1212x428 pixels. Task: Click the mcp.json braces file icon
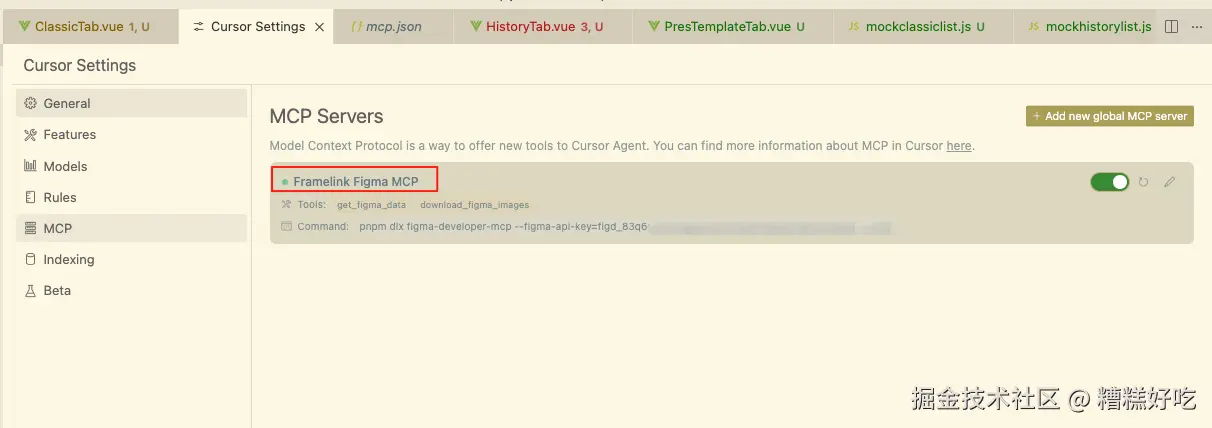(x=357, y=27)
